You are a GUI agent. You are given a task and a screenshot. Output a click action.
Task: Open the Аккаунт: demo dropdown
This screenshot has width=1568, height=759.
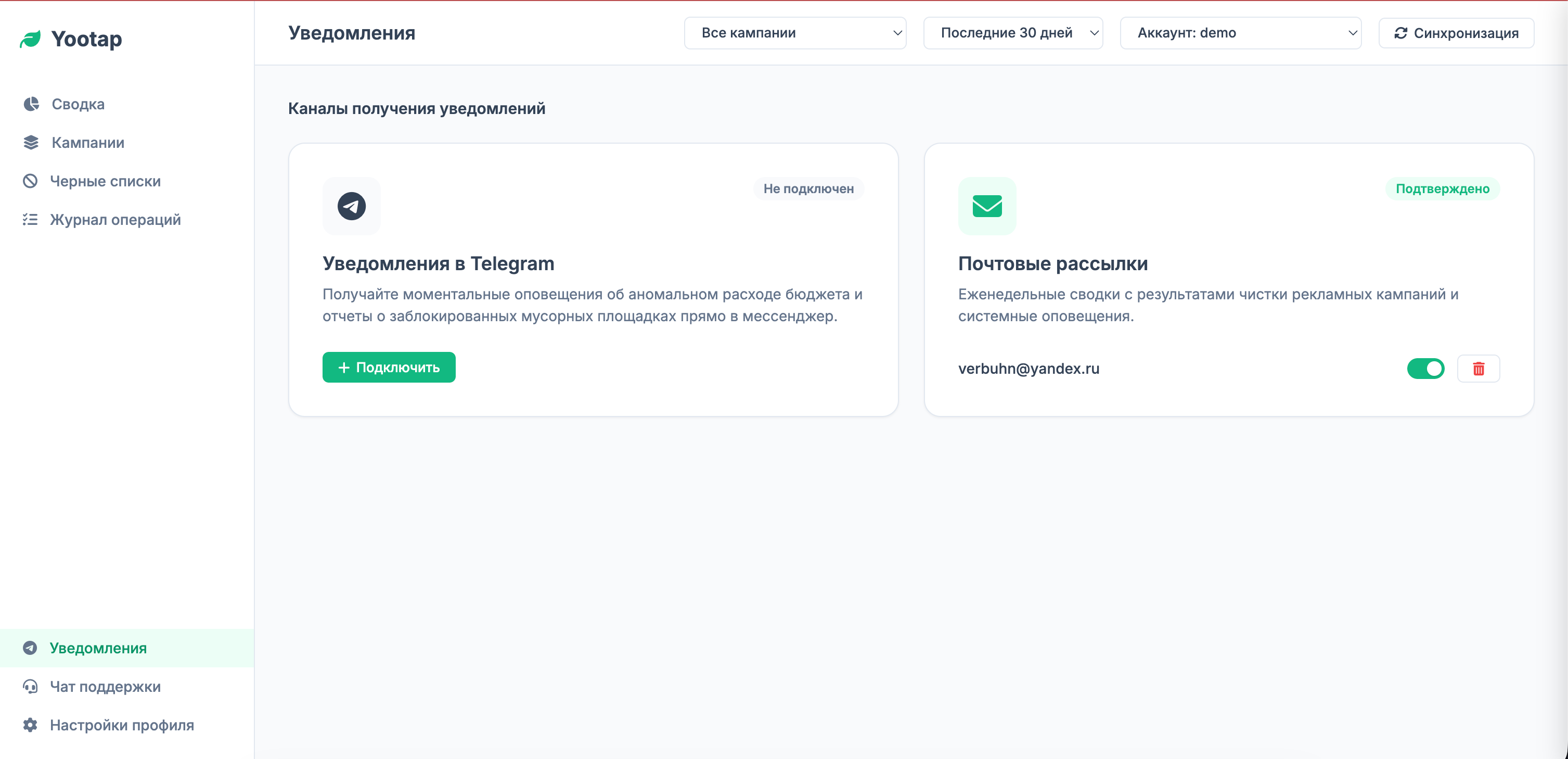(1241, 33)
